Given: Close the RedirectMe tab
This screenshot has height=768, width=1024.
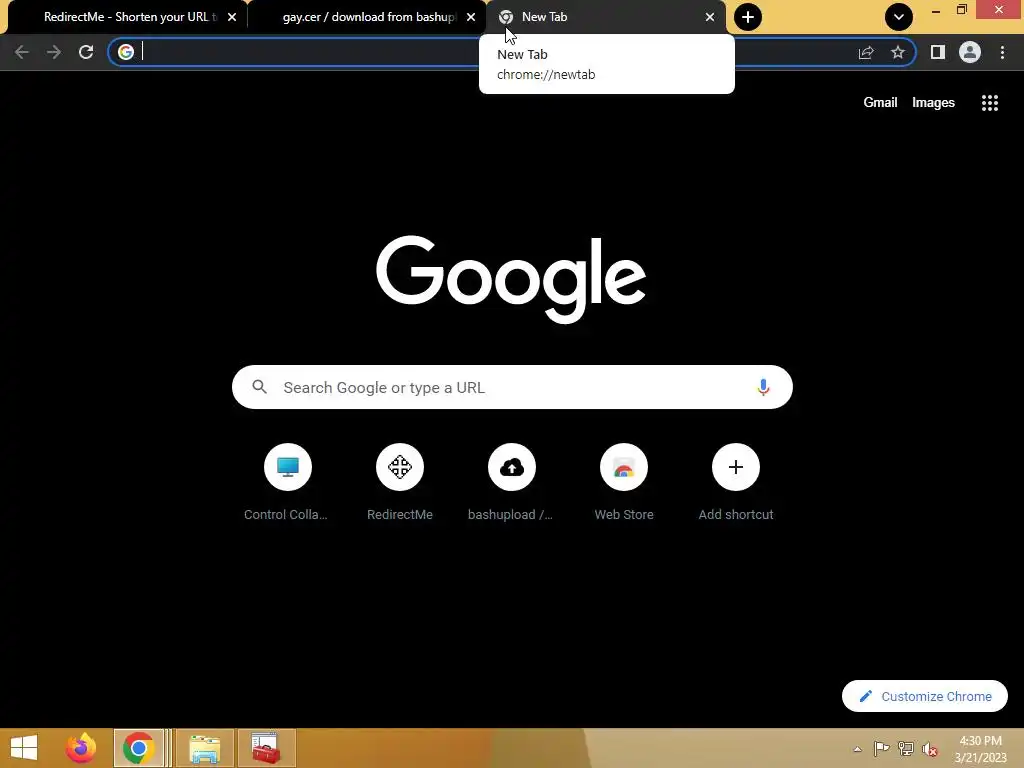Looking at the screenshot, I should 232,17.
